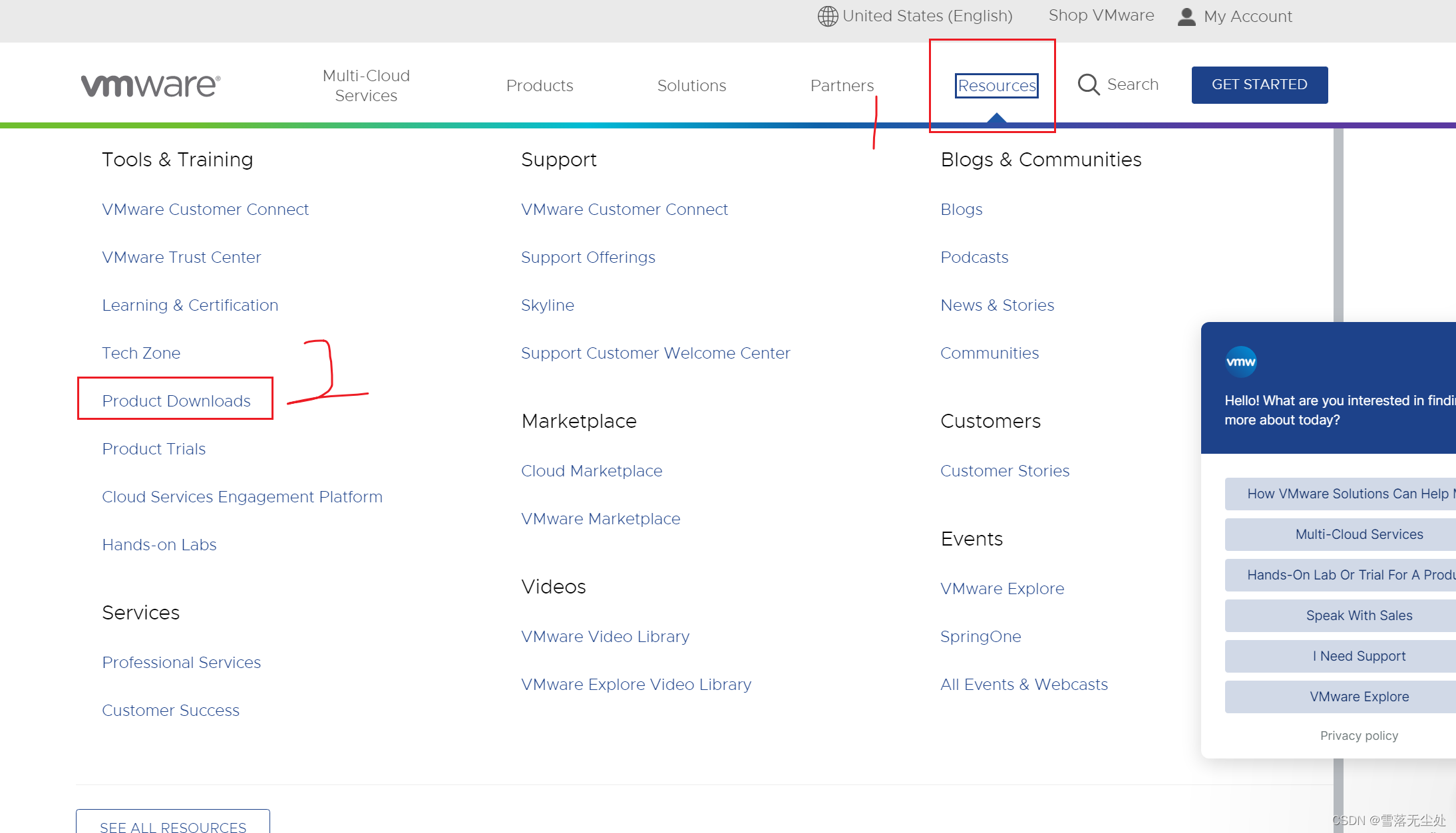The width and height of the screenshot is (1456, 833).
Task: Collapse the Resources menu tab
Action: click(x=996, y=85)
